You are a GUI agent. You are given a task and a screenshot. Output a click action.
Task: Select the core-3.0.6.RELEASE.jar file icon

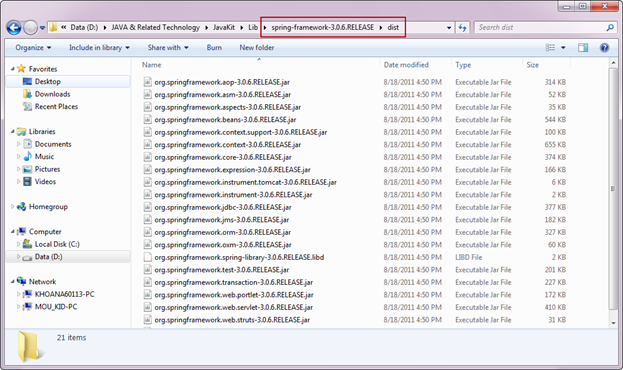[147, 157]
